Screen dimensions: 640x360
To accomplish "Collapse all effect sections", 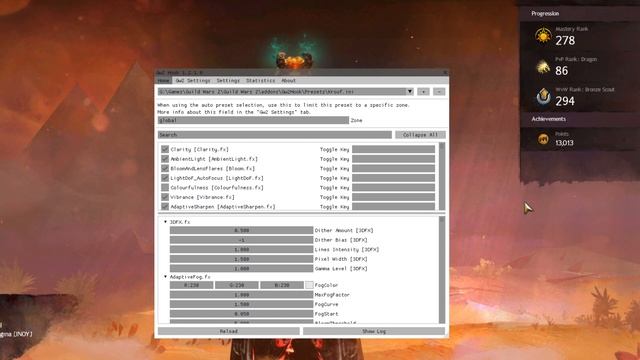I will coord(420,135).
